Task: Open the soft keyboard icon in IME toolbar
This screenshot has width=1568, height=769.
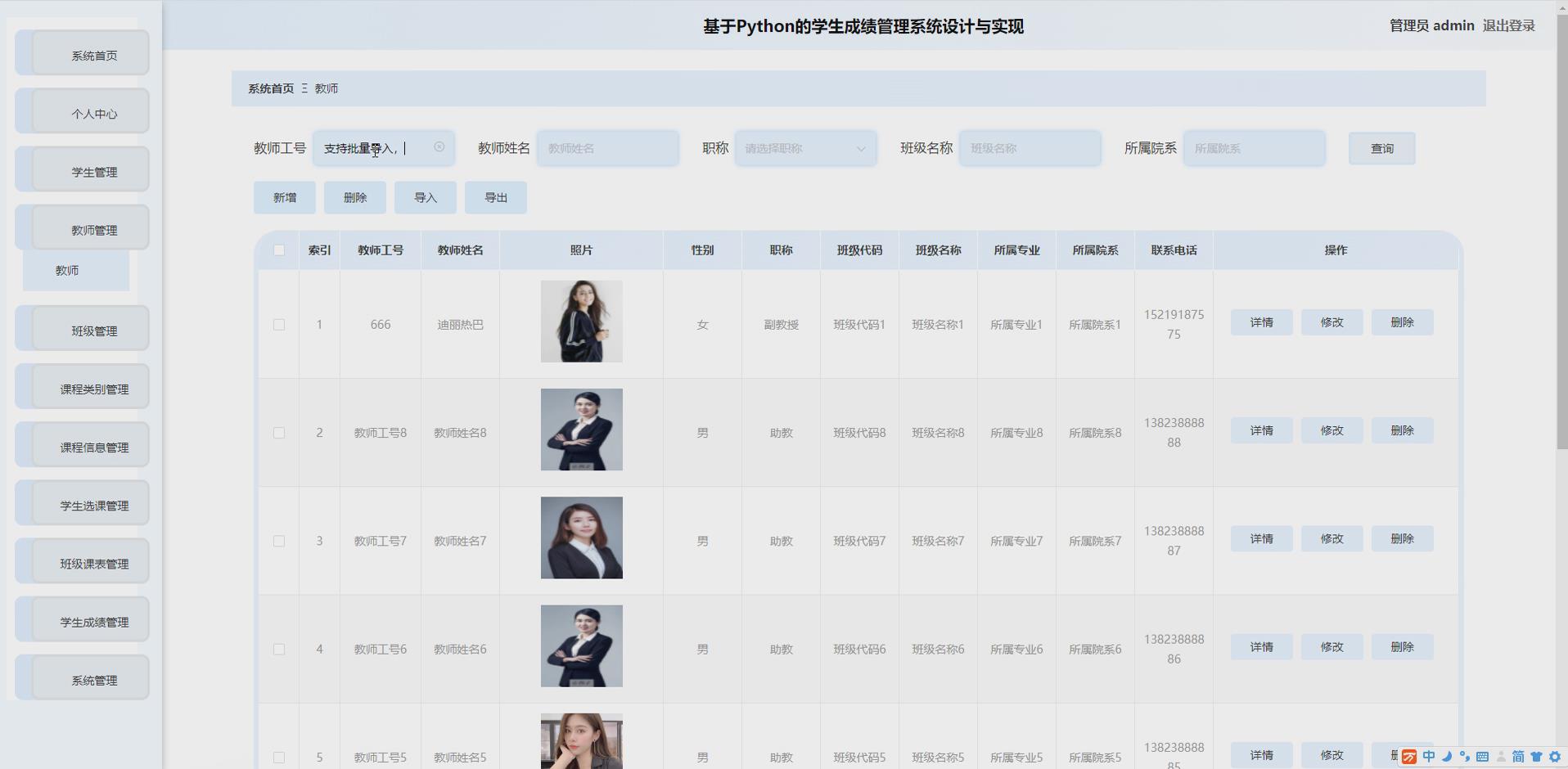Action: [x=1482, y=757]
